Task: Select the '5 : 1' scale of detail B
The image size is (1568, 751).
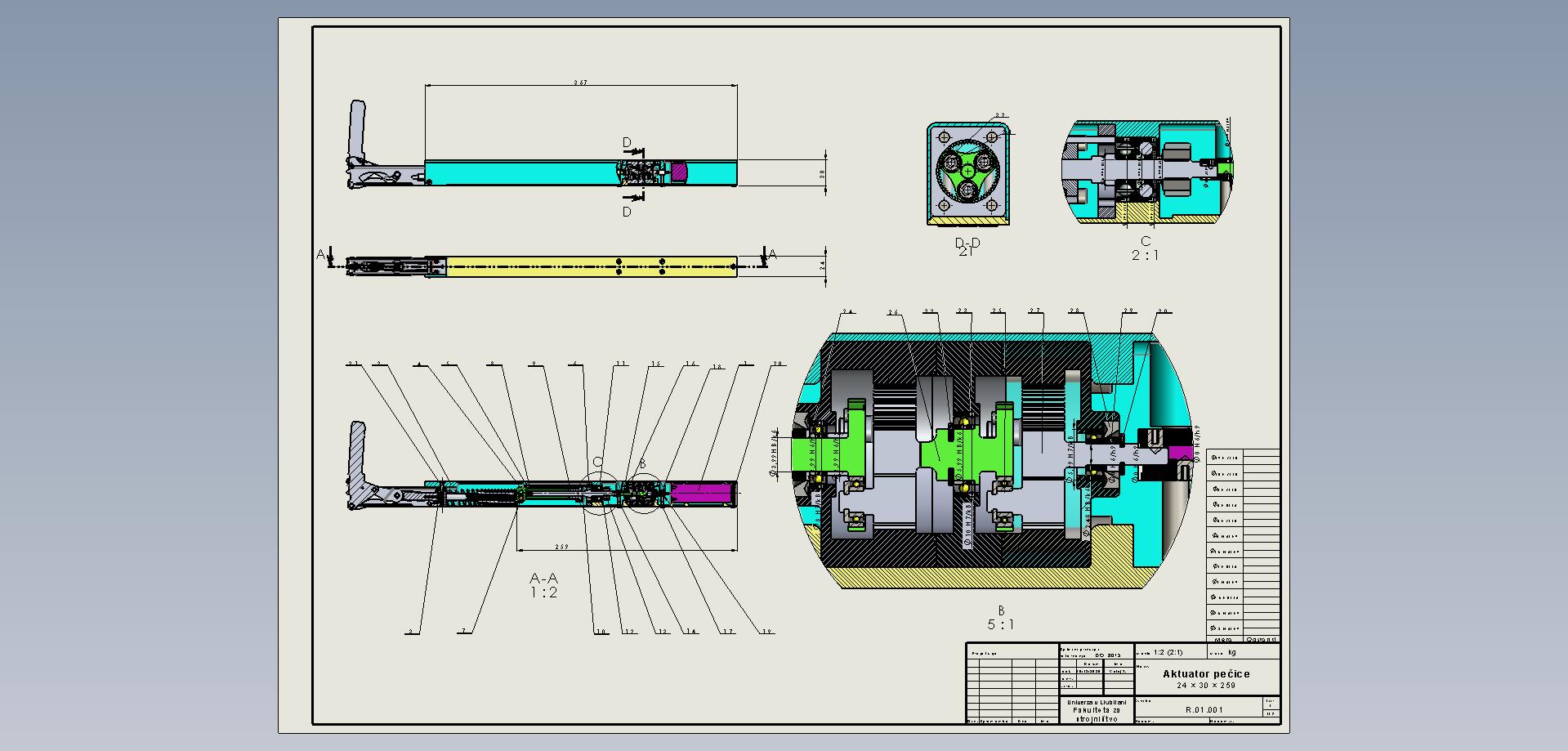Action: click(x=1001, y=624)
